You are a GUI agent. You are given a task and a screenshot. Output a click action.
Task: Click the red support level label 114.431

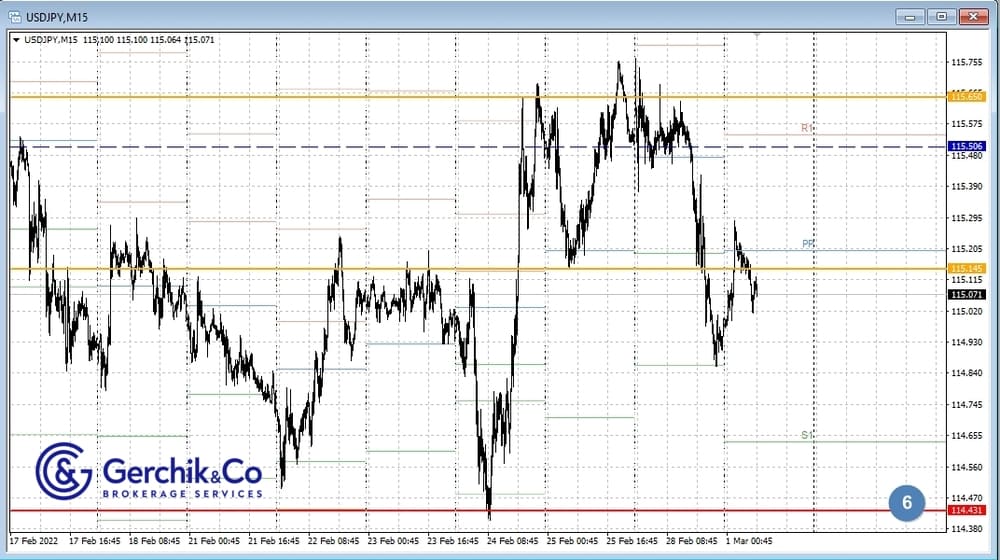[967, 511]
